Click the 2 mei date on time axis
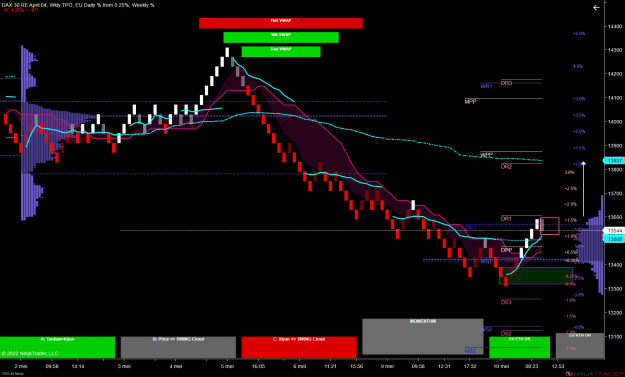 [x=21, y=366]
